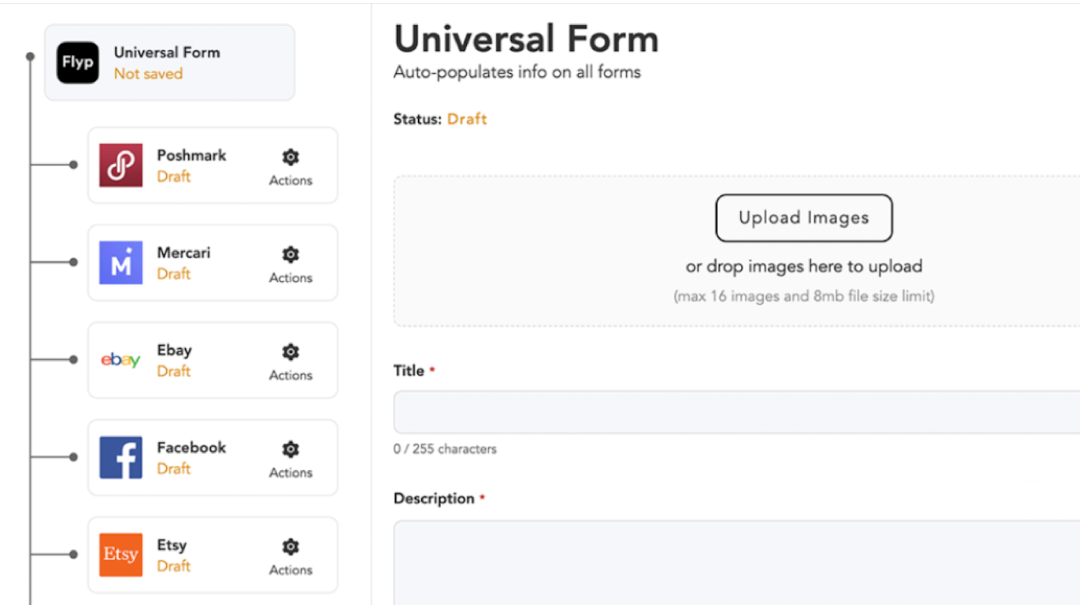Click the Facebook Actions gear icon

pyautogui.click(x=290, y=450)
